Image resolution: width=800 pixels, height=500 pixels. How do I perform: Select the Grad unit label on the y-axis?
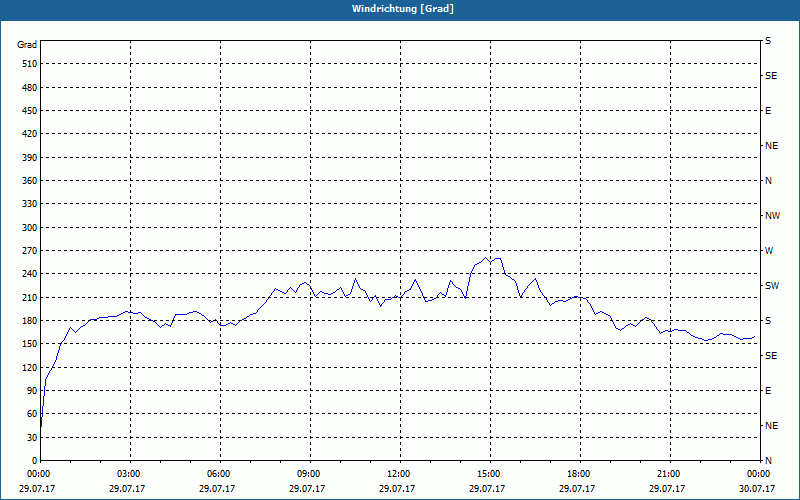[27, 45]
